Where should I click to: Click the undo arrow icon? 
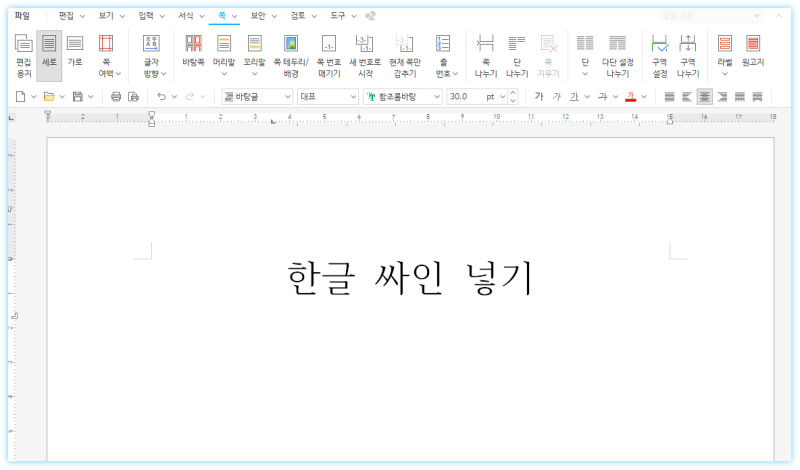(x=161, y=96)
